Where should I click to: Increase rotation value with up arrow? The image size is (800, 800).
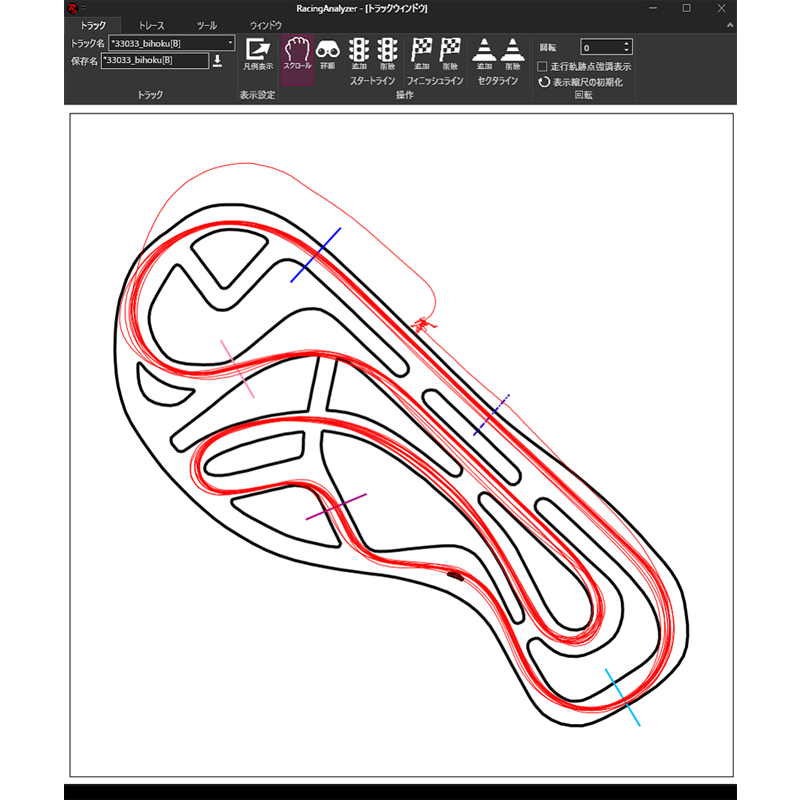pyautogui.click(x=627, y=44)
